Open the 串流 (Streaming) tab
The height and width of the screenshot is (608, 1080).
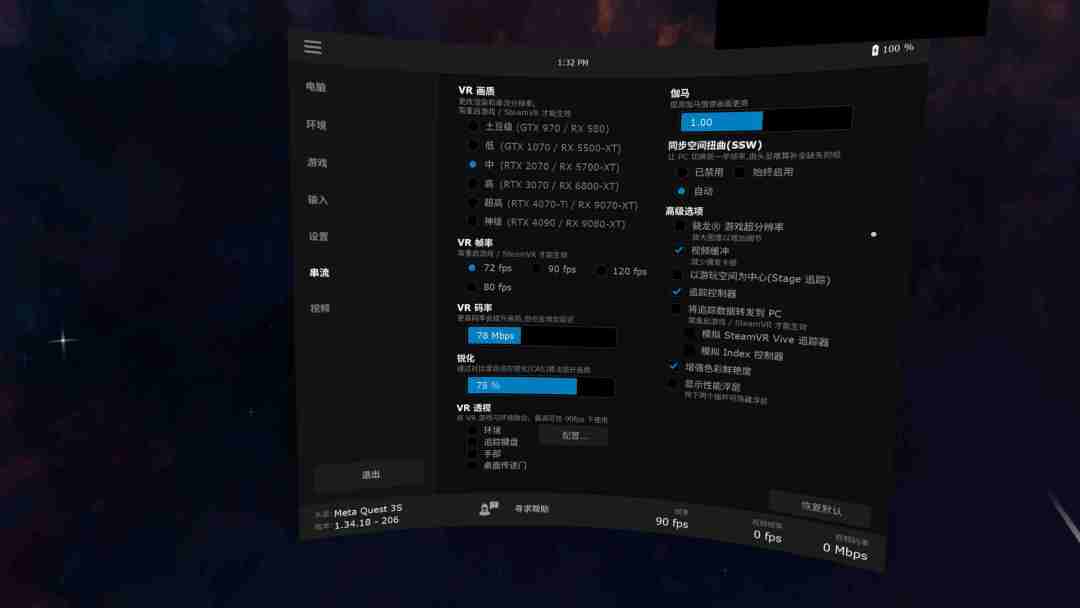pos(319,273)
